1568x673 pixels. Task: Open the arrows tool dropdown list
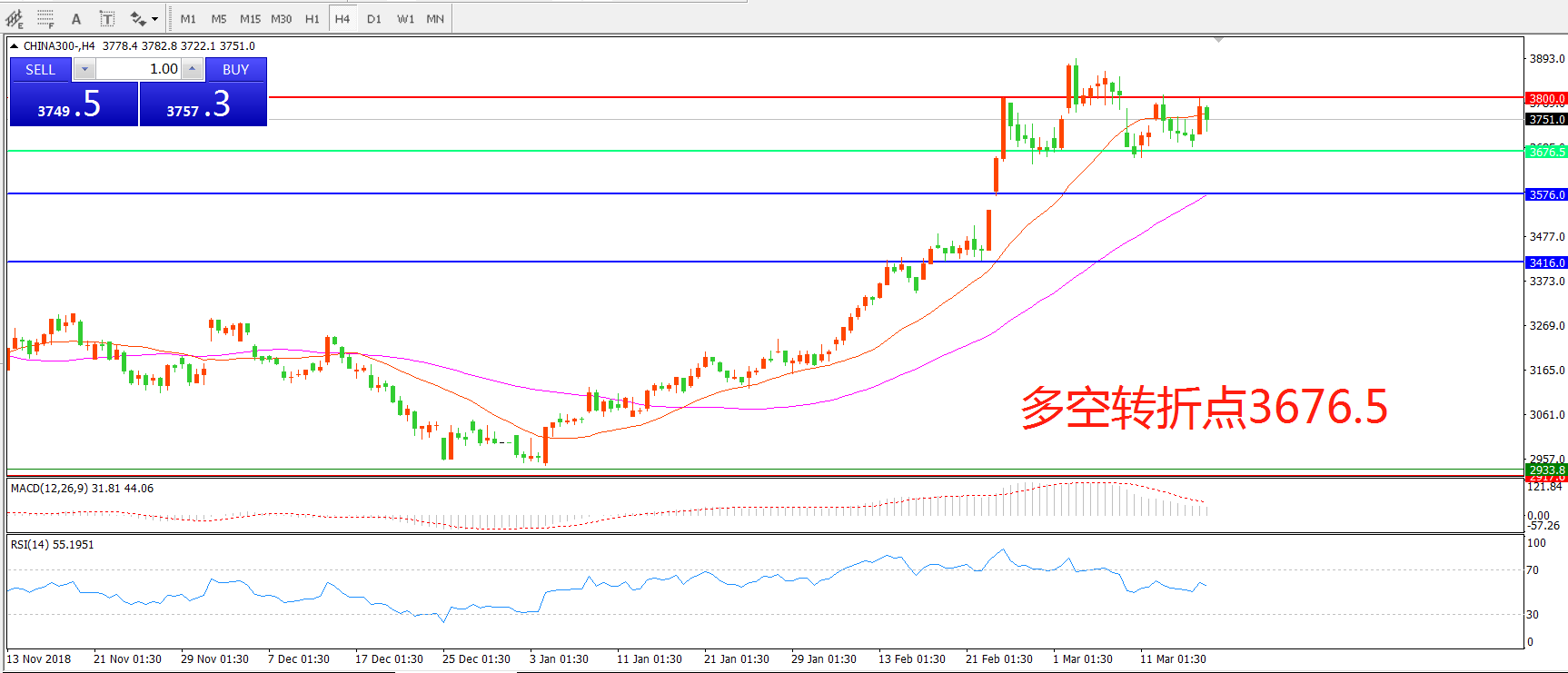[x=155, y=18]
